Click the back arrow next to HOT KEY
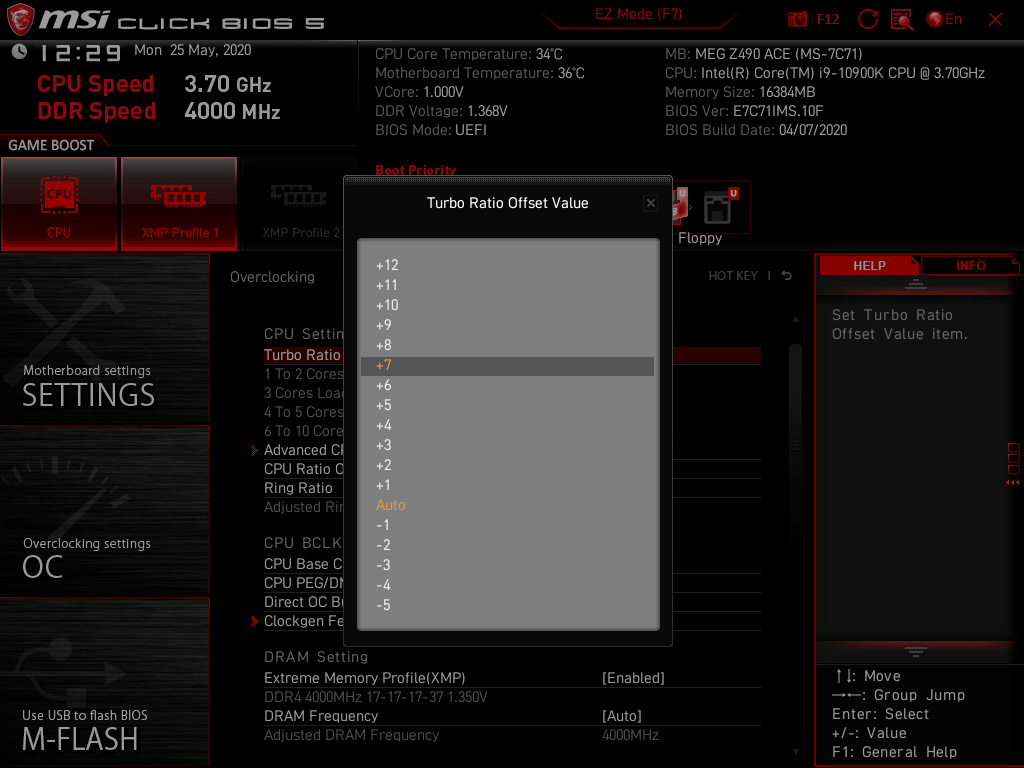This screenshot has height=768, width=1024. tap(787, 276)
